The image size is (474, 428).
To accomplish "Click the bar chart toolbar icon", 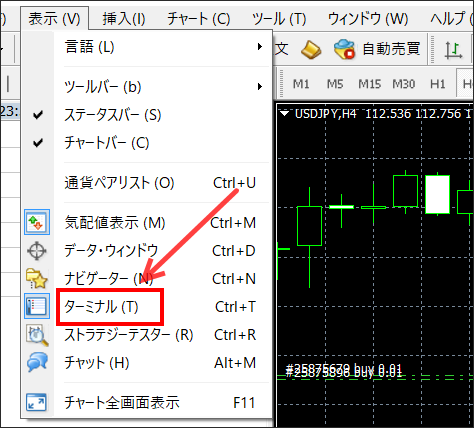I will [x=453, y=50].
